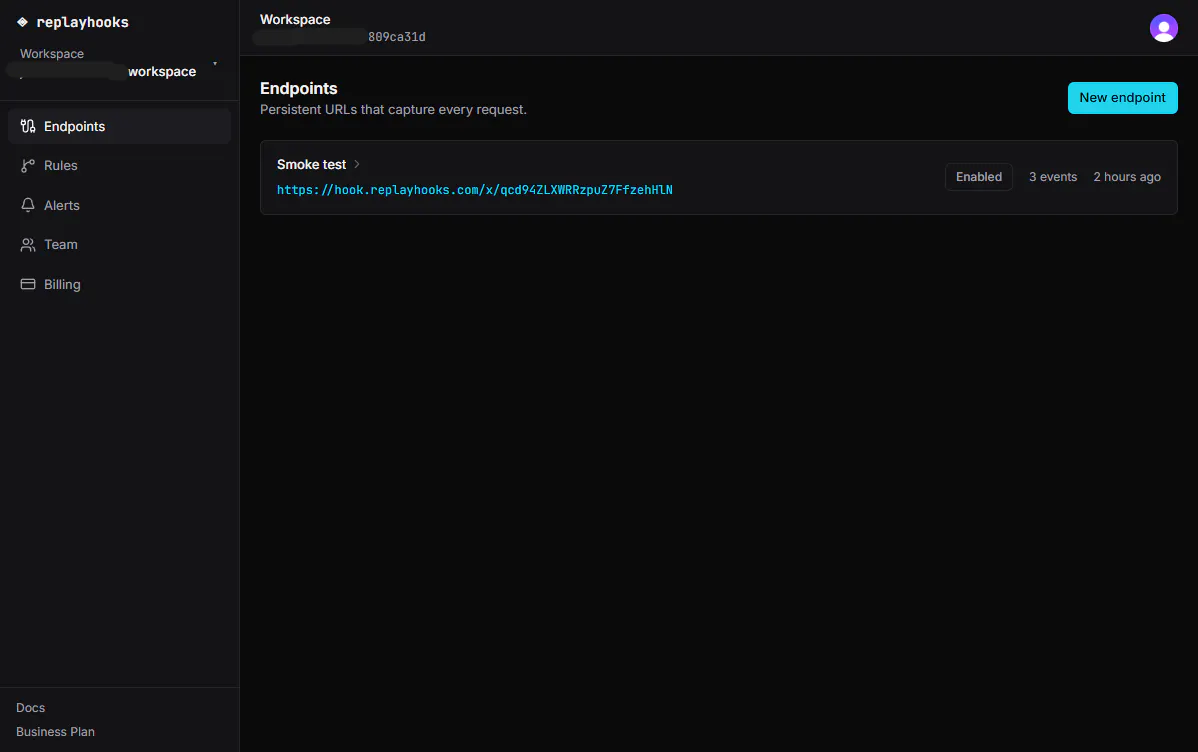The image size is (1198, 752).
Task: Click the Endpoints page heading
Action: point(298,89)
